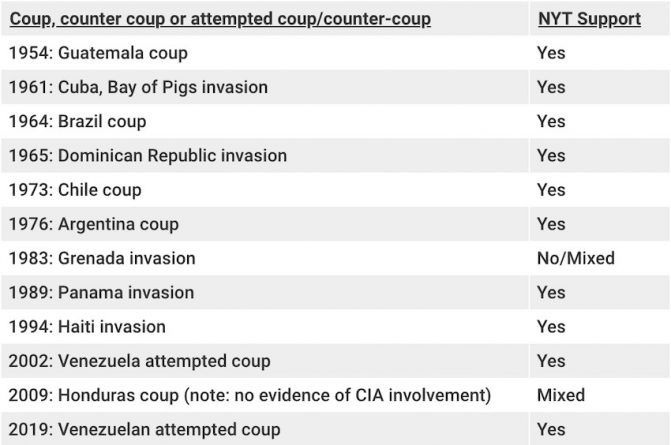Image resolution: width=671 pixels, height=445 pixels.
Task: Click the "No/Mixed" support value
Action: coord(575,258)
